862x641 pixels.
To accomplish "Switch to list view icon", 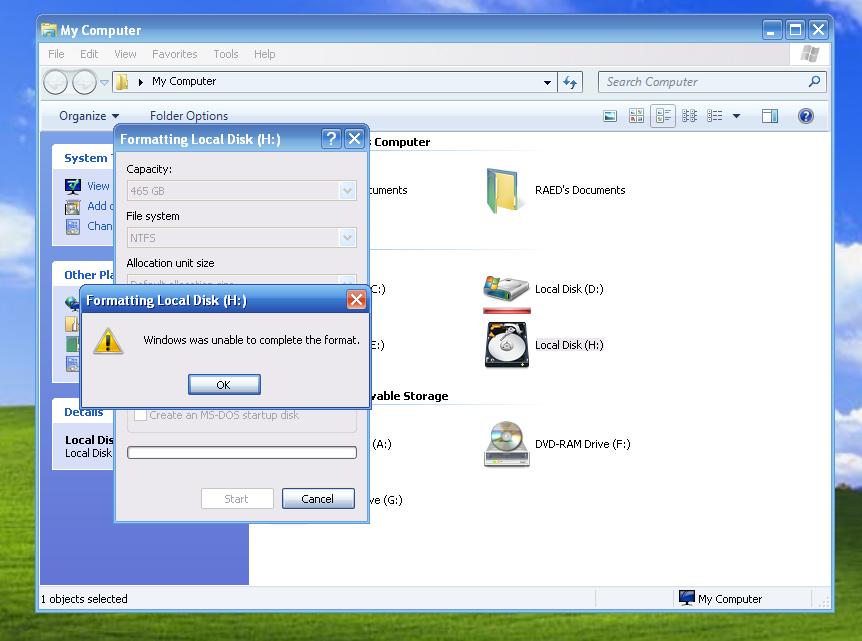I will pyautogui.click(x=715, y=116).
